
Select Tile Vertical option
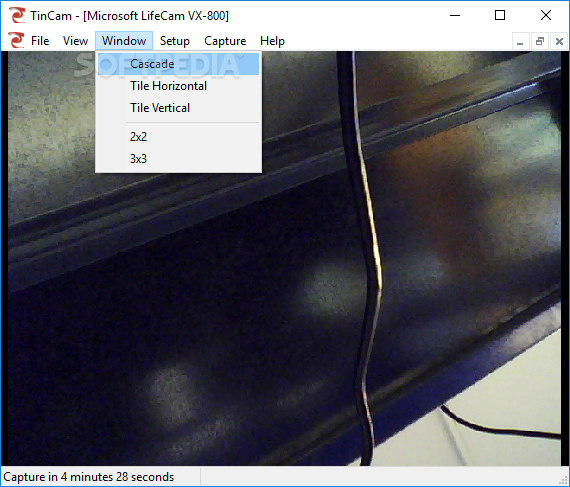tap(178, 108)
